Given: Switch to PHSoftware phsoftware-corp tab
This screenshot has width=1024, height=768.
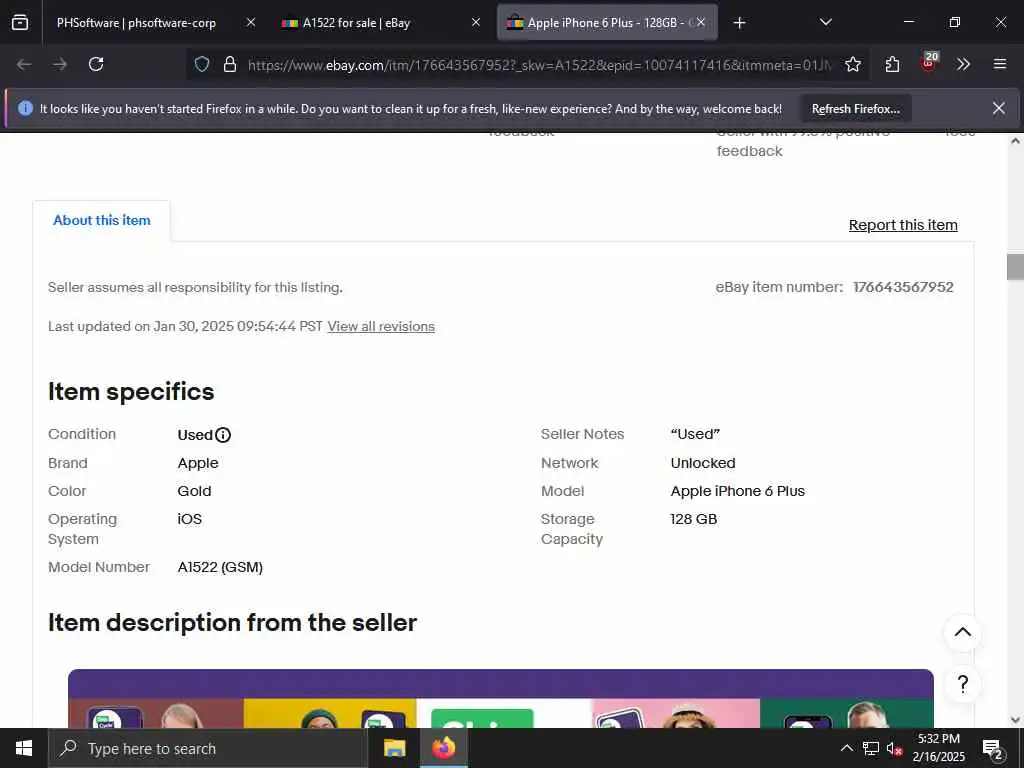Looking at the screenshot, I should (x=136, y=23).
